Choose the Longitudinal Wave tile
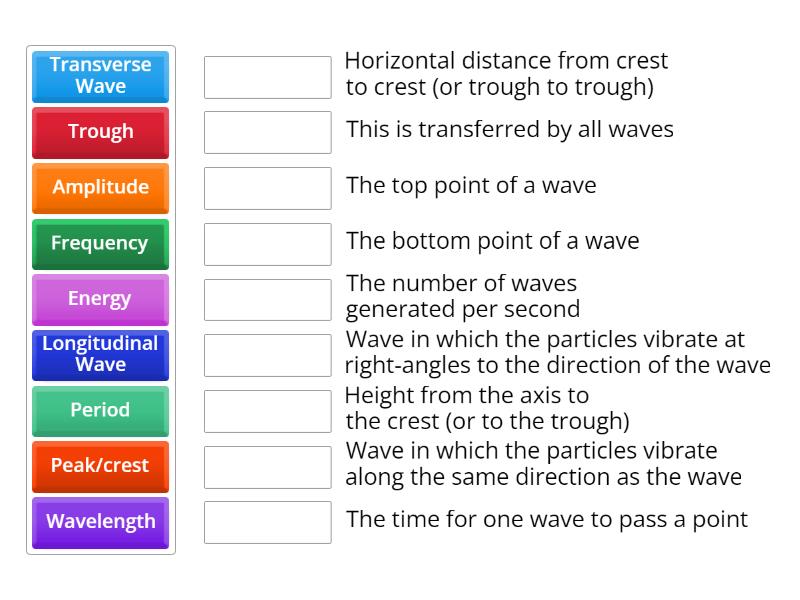The width and height of the screenshot is (800, 600). (100, 354)
